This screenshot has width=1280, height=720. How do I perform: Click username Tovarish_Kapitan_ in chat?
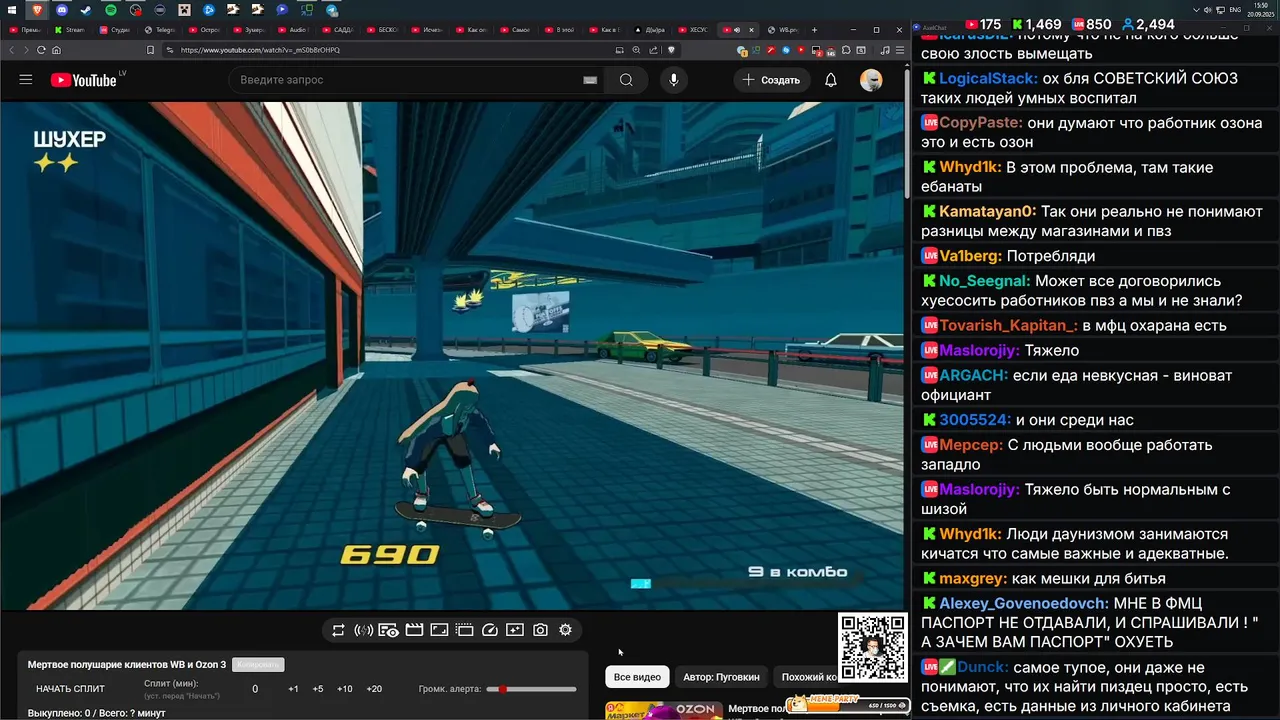click(x=1008, y=325)
